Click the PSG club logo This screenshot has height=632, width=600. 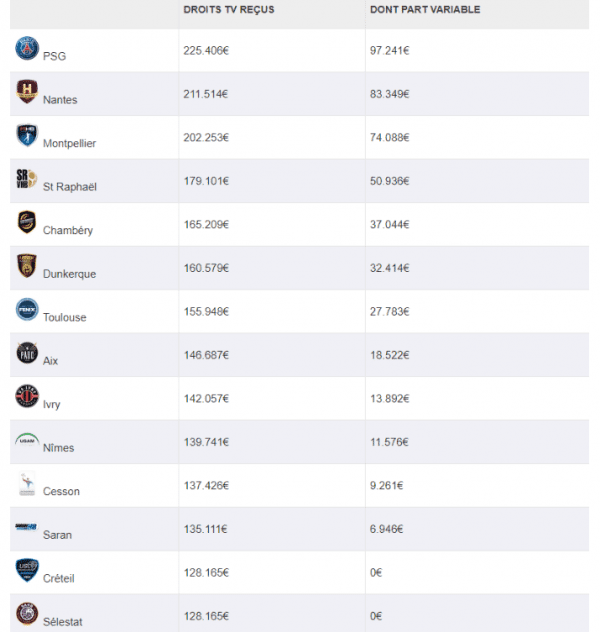click(27, 48)
